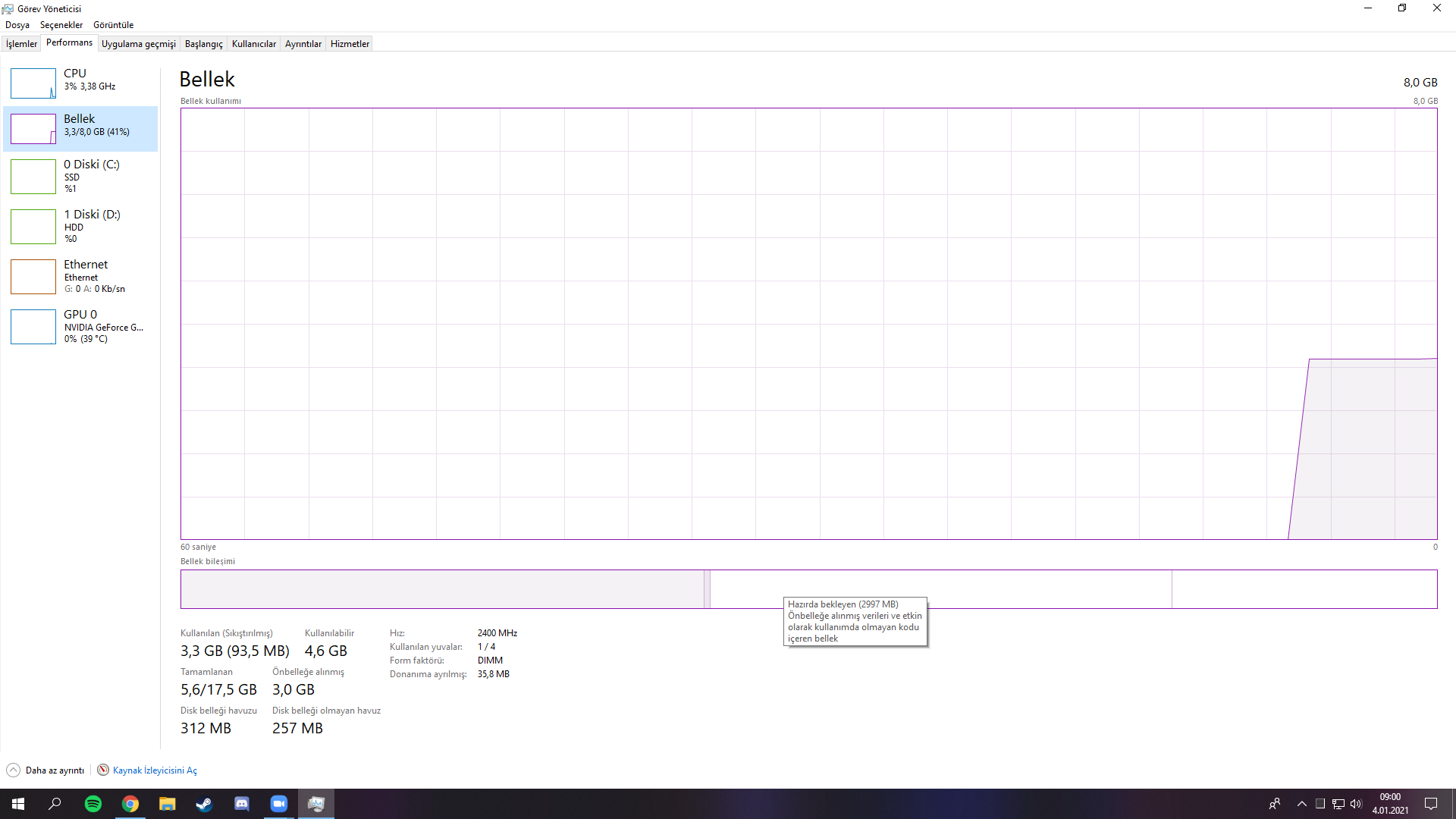Open Zoom from the taskbar
Viewport: 1456px width, 819px height.
point(279,804)
